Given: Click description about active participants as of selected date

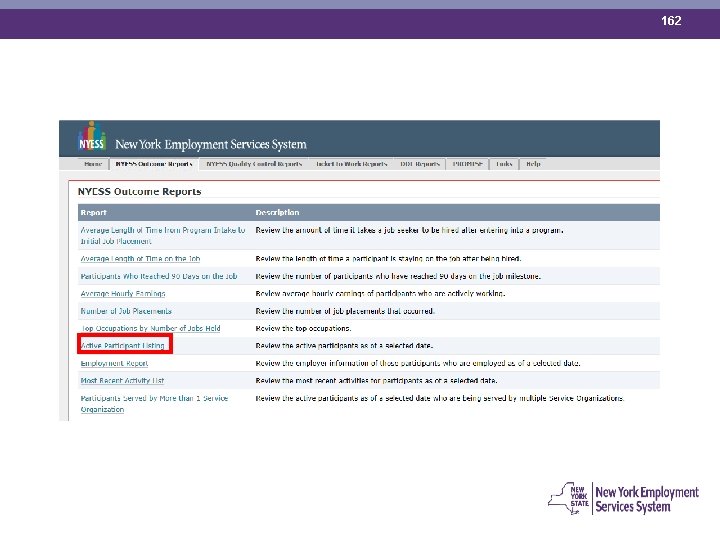Looking at the screenshot, I should point(344,345).
